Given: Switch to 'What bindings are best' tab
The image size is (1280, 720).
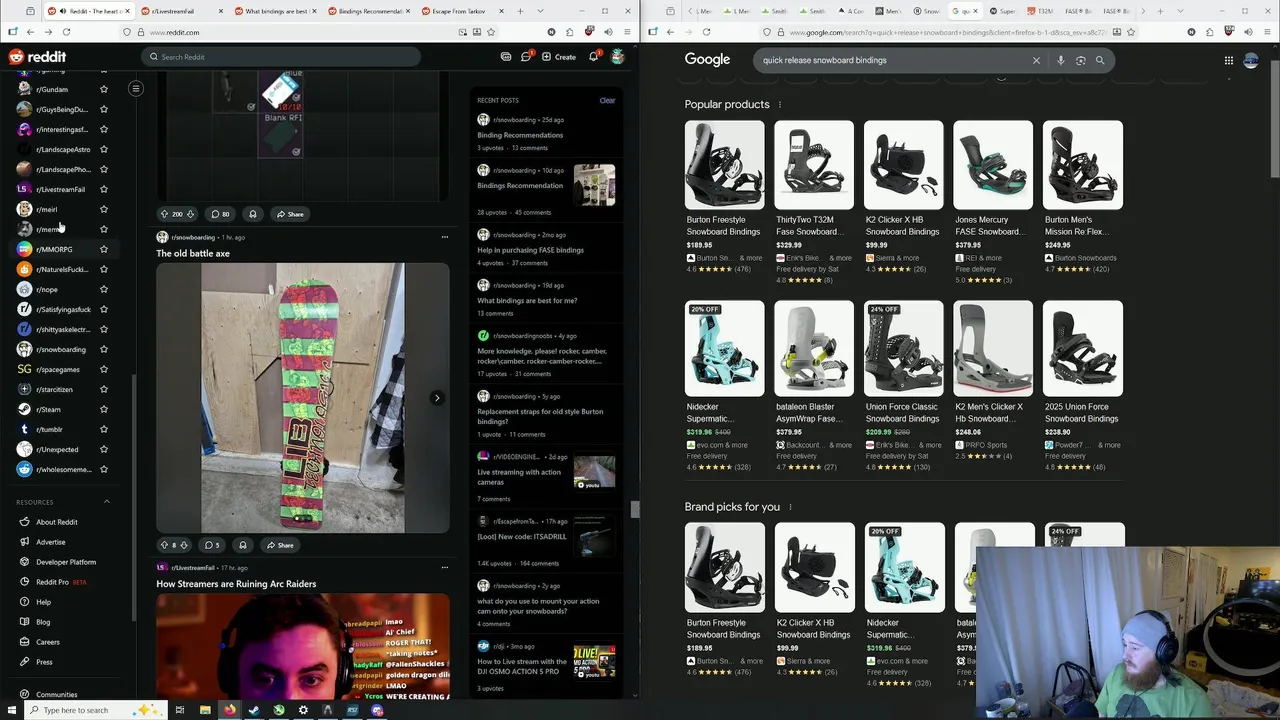Looking at the screenshot, I should click(x=276, y=11).
